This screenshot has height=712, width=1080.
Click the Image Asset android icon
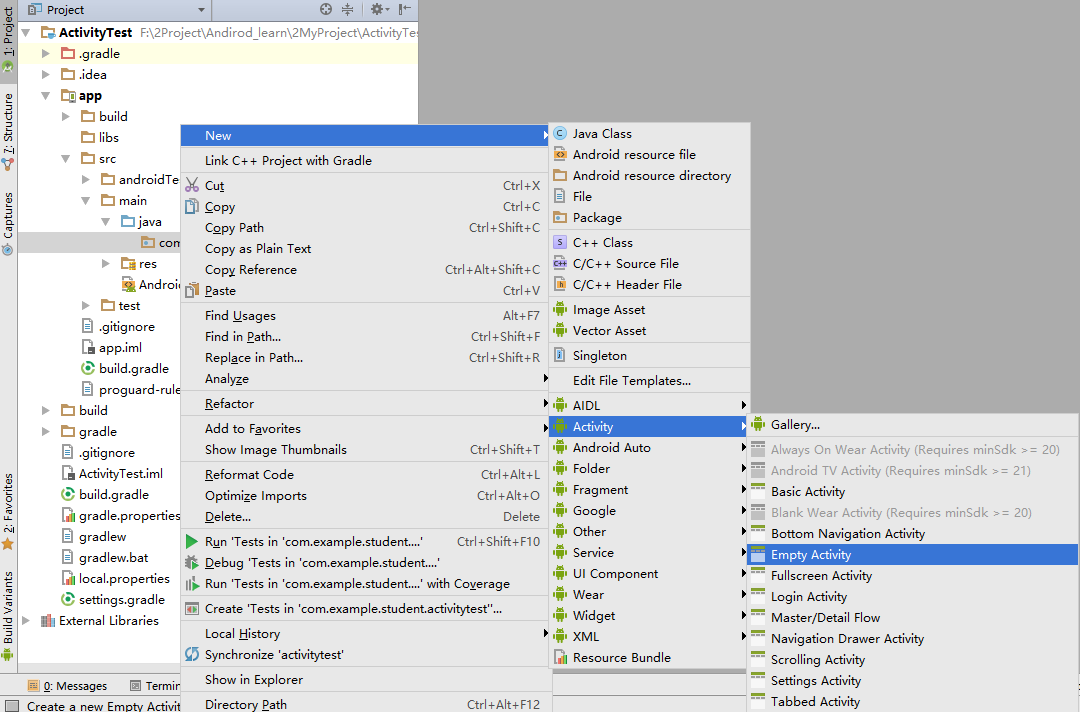(x=561, y=310)
